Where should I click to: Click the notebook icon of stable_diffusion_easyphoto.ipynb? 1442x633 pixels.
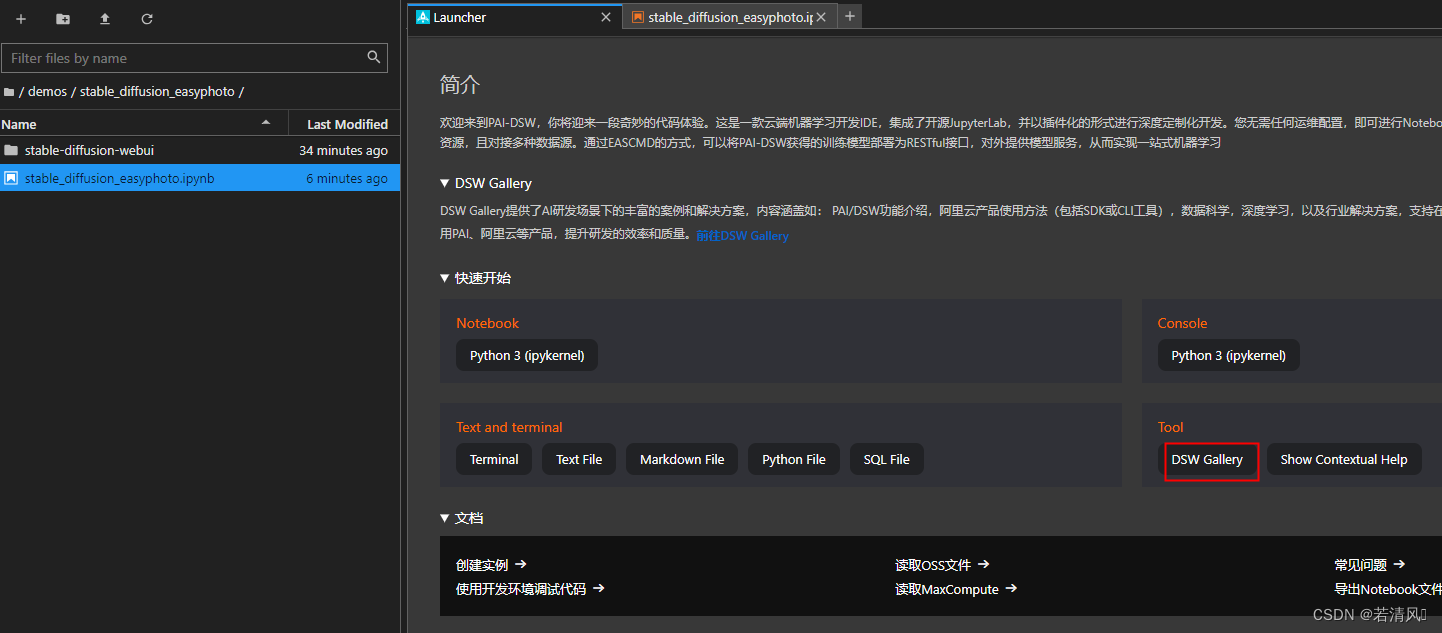tap(11, 178)
